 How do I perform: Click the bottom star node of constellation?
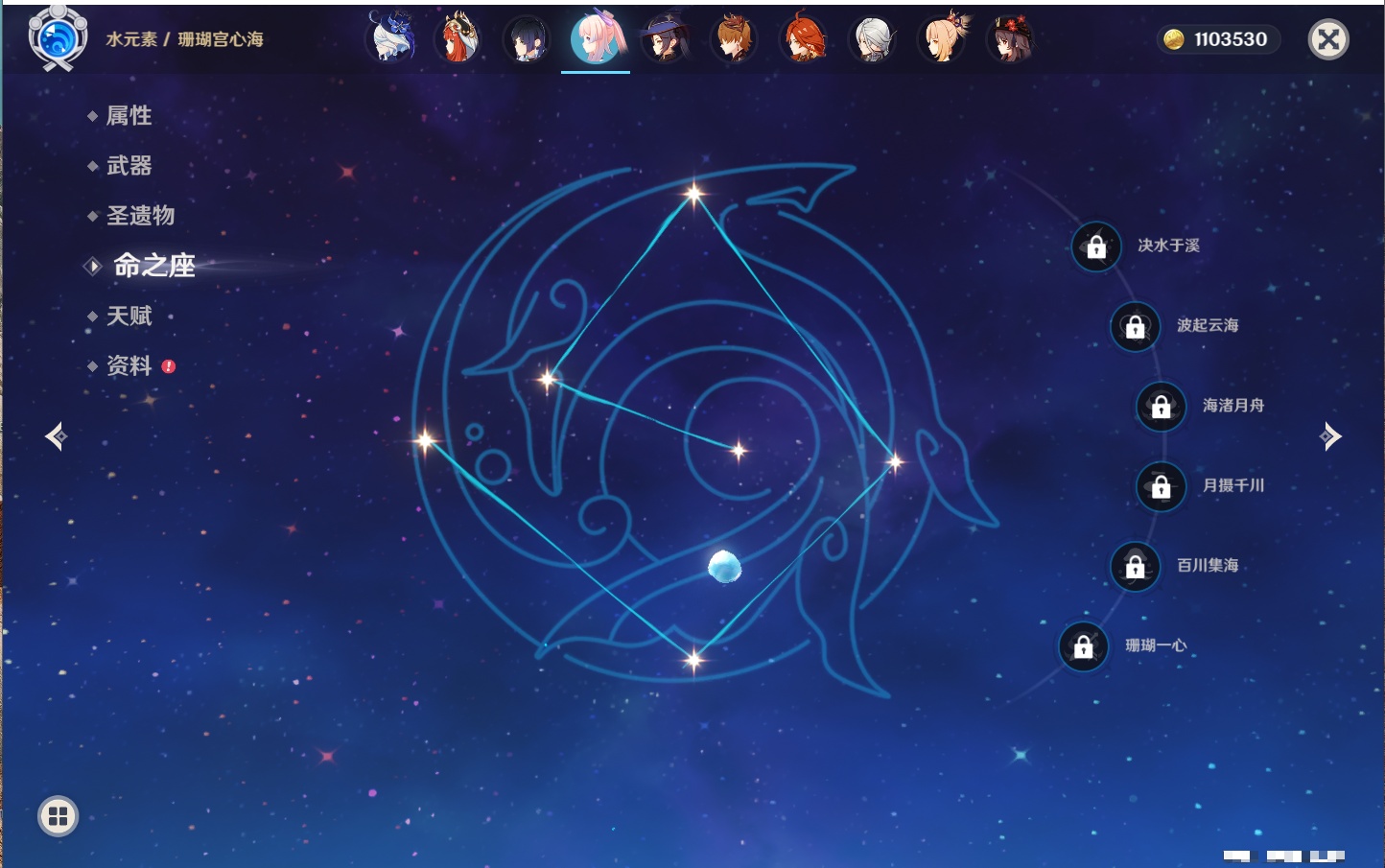[693, 659]
